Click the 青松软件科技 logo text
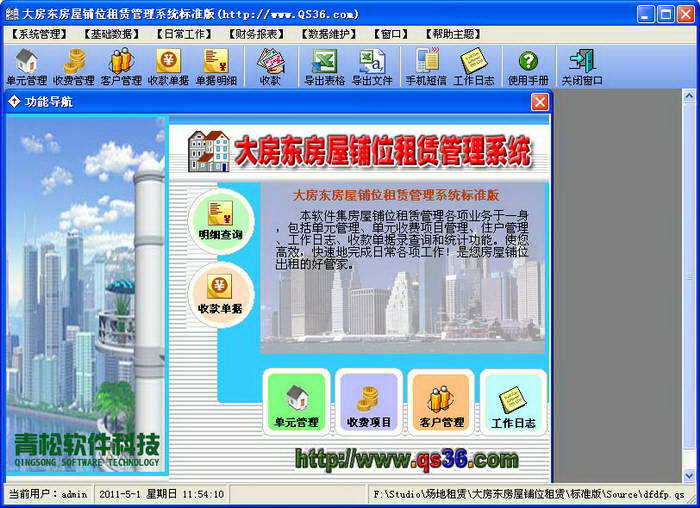Viewport: 700px width, 508px height. tap(87, 444)
